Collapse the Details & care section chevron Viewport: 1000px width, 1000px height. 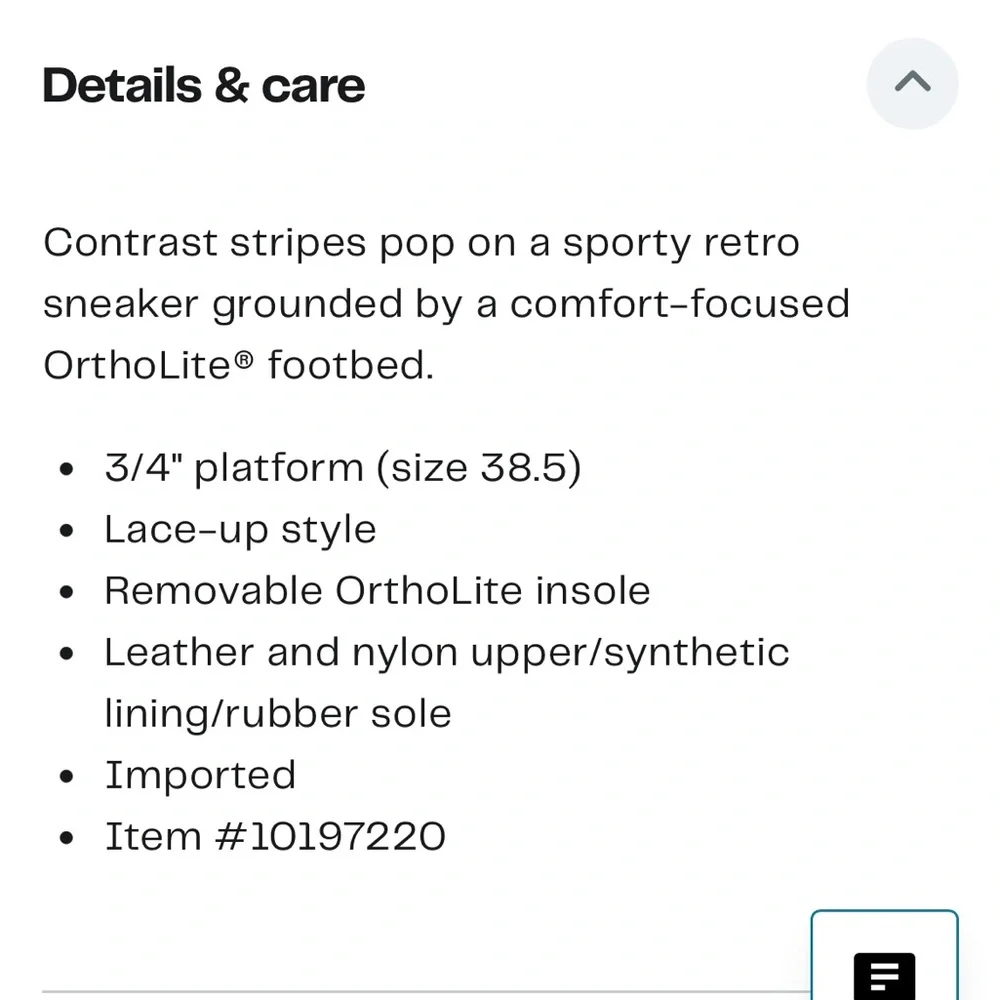[912, 83]
